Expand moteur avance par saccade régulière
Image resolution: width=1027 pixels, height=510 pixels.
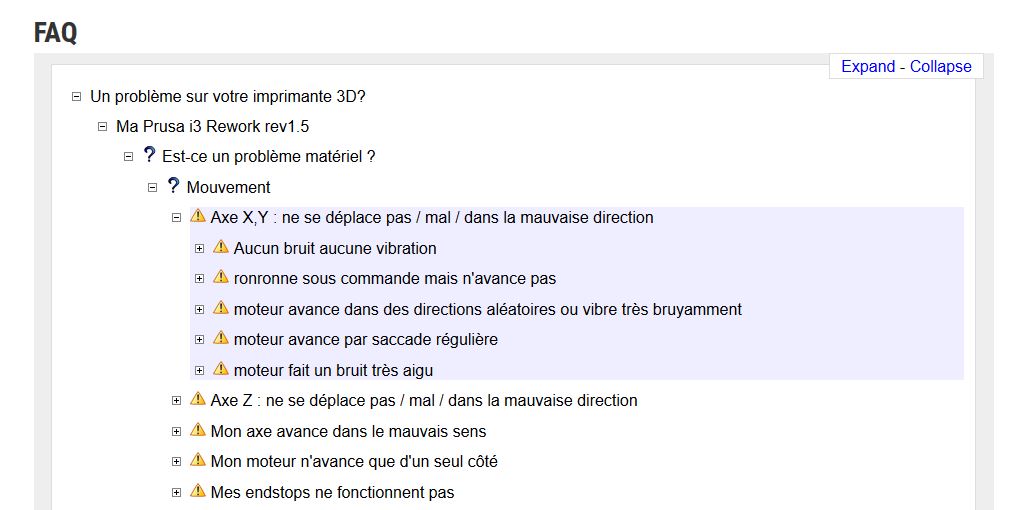coord(200,340)
